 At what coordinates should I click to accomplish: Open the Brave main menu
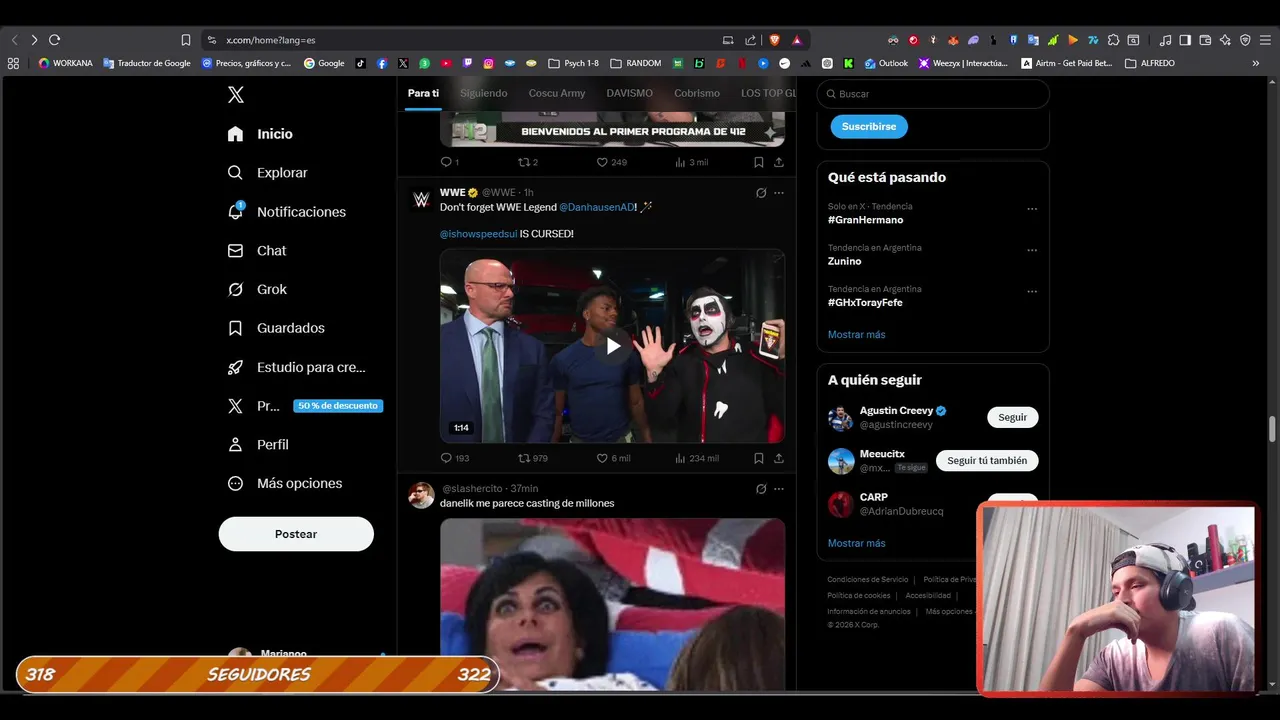coord(1265,40)
